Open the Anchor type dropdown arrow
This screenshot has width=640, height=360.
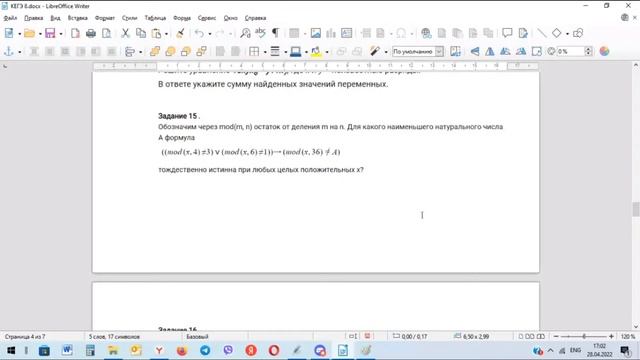click(19, 52)
